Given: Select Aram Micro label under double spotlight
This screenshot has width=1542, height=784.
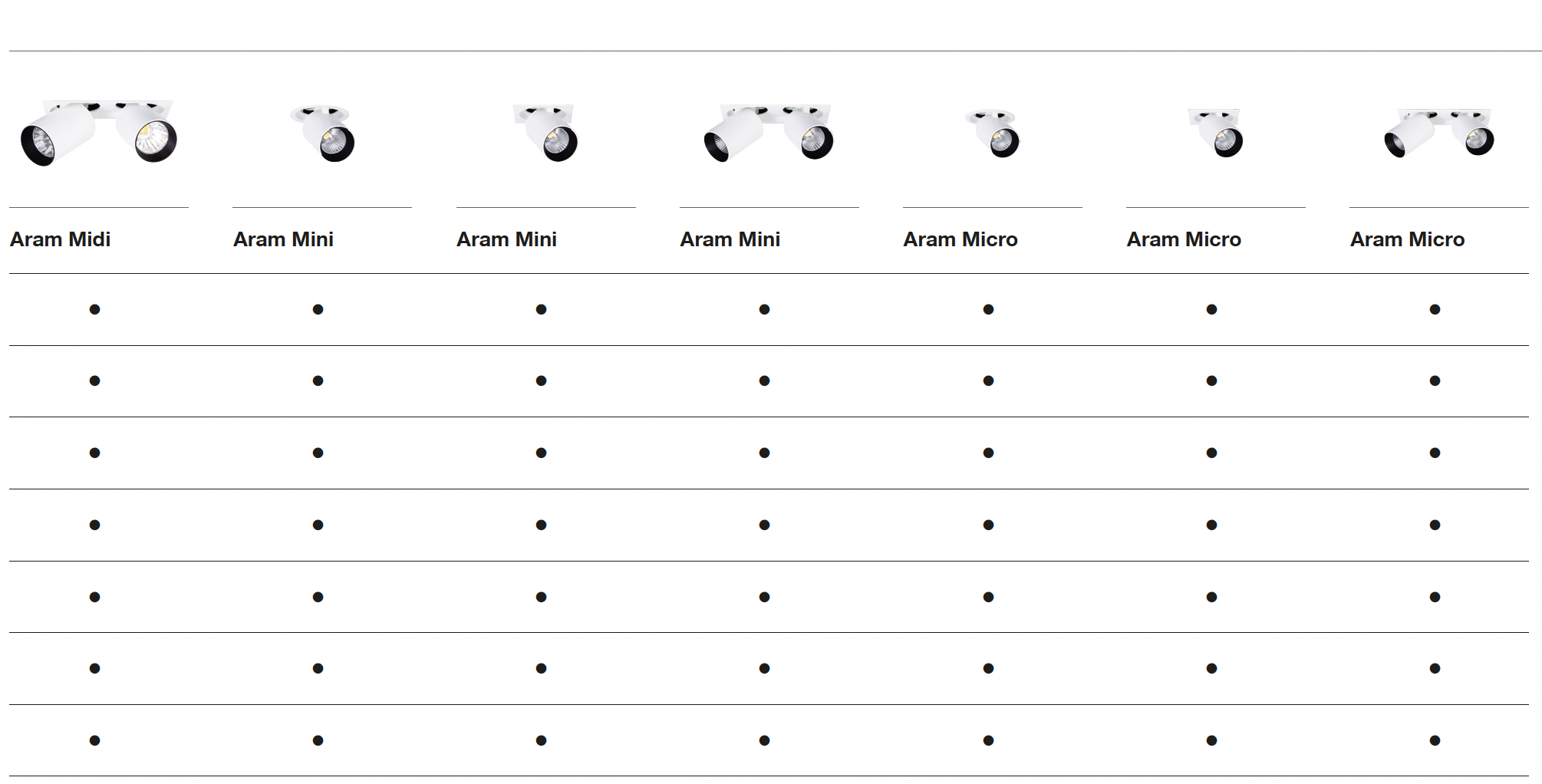Looking at the screenshot, I should pos(1407,239).
